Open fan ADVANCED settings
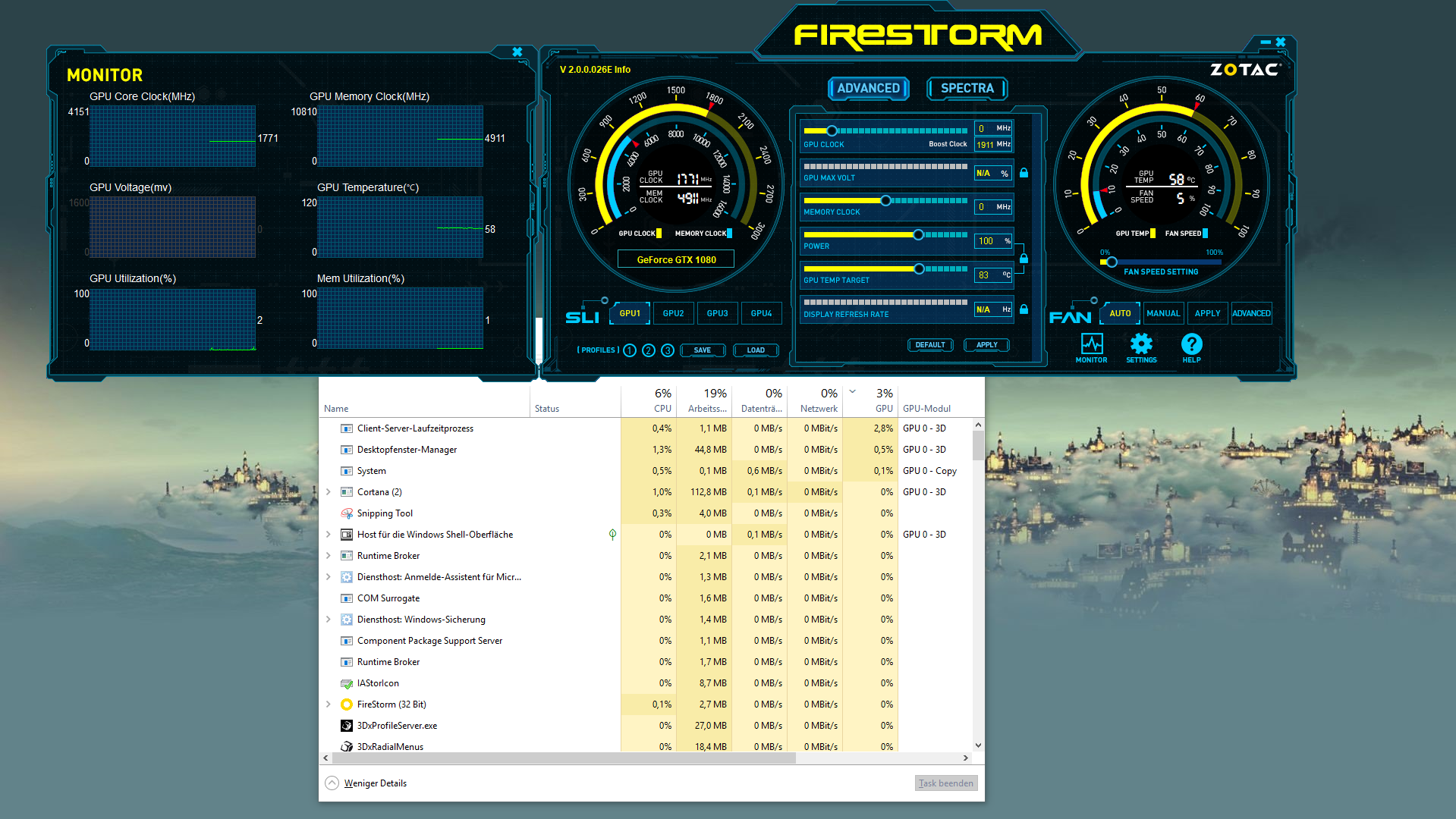The height and width of the screenshot is (819, 1456). [x=1251, y=313]
